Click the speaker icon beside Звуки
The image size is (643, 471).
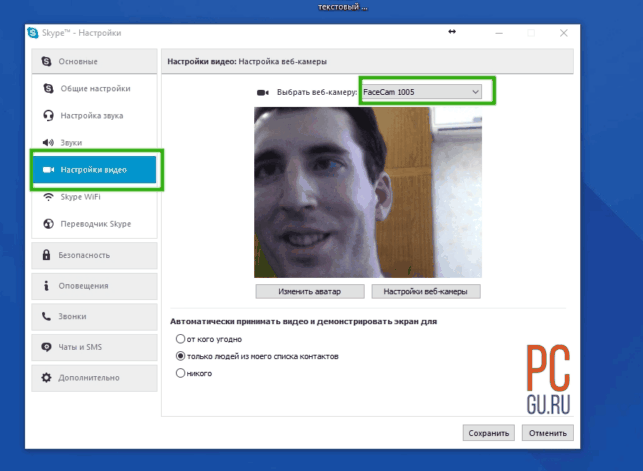[48, 143]
